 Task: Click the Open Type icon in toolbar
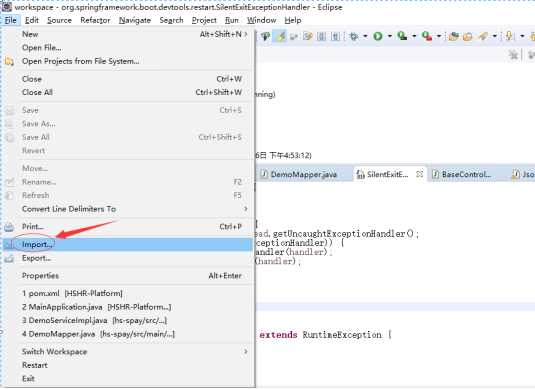[482, 36]
